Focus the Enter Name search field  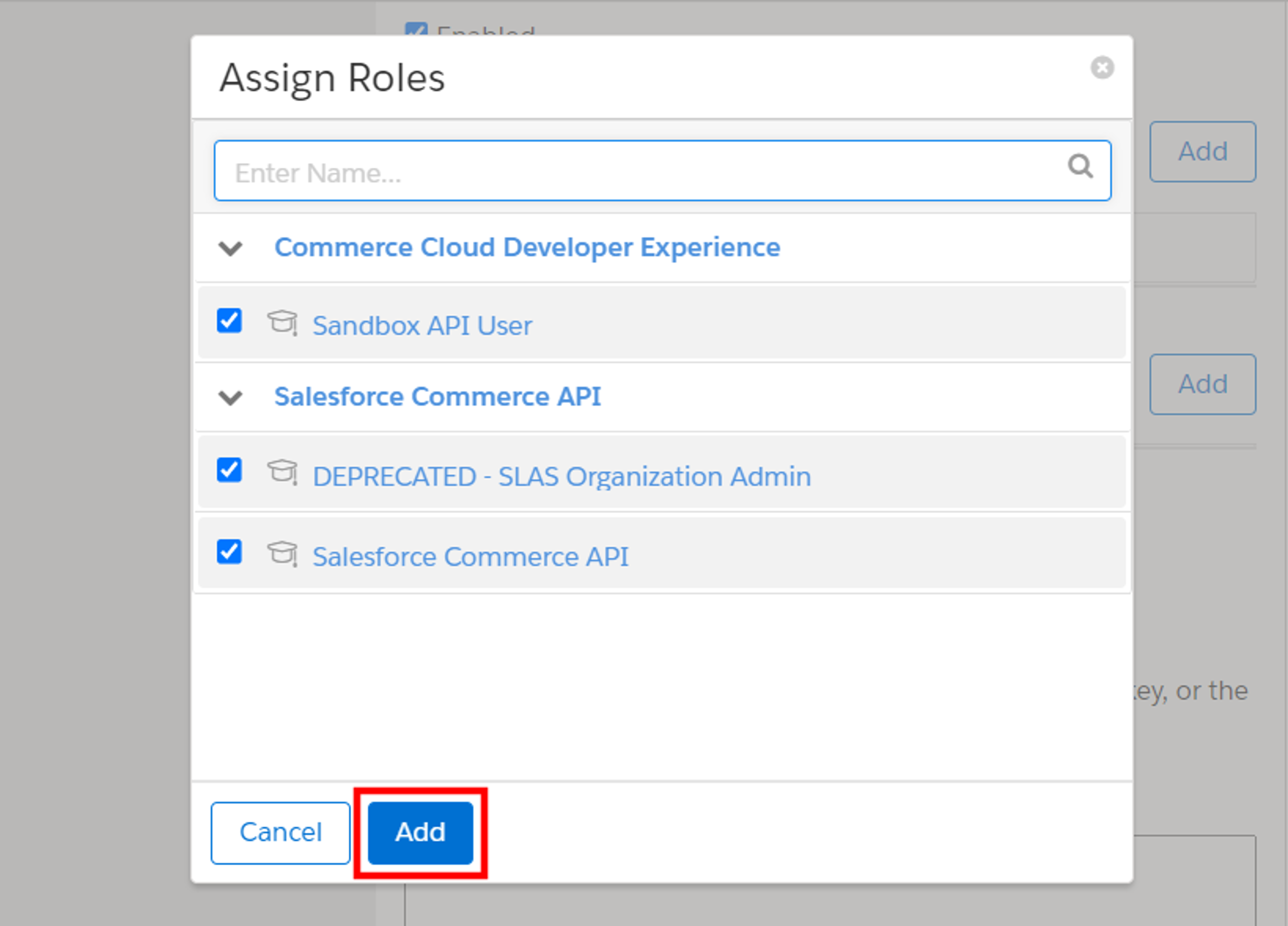point(662,170)
